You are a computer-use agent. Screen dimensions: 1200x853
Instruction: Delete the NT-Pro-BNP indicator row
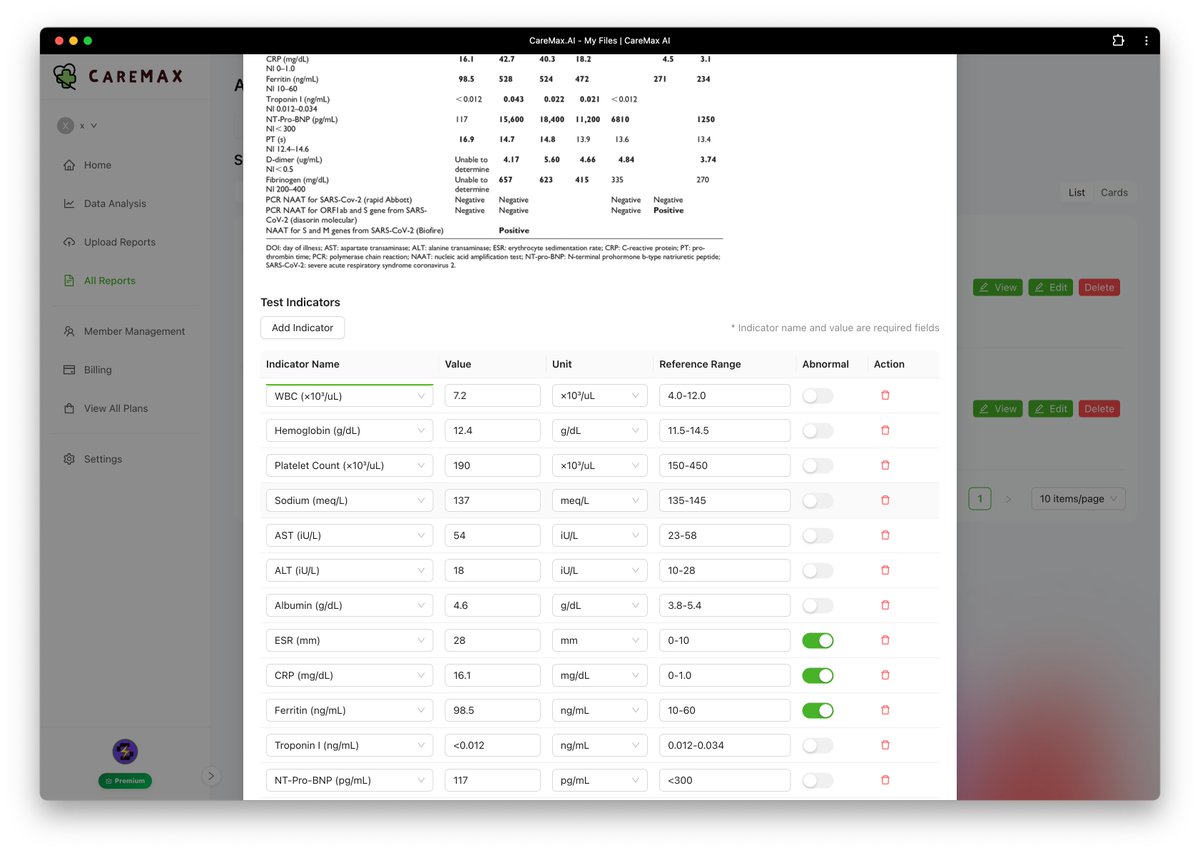[x=885, y=780]
